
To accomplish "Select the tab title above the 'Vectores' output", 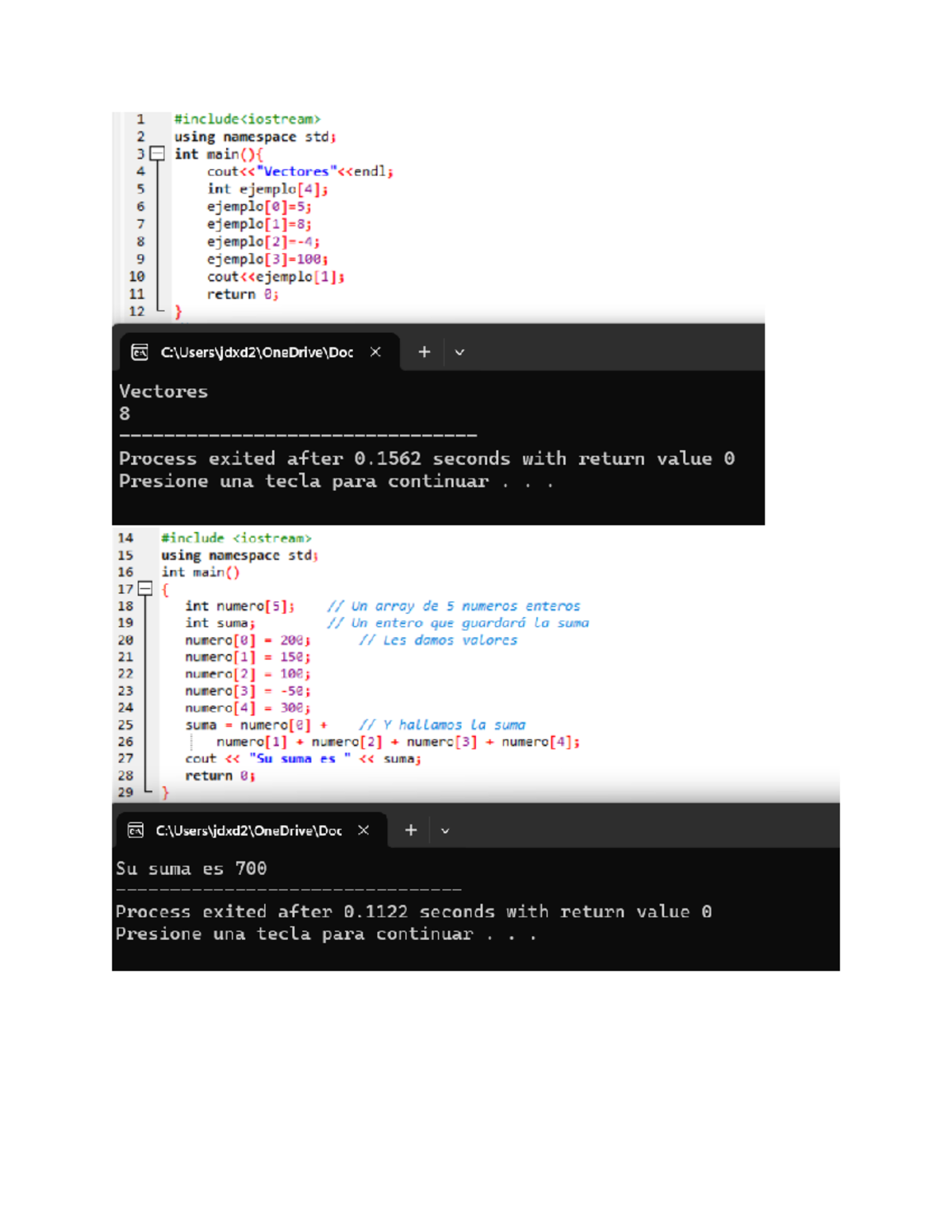I will pyautogui.click(x=257, y=352).
